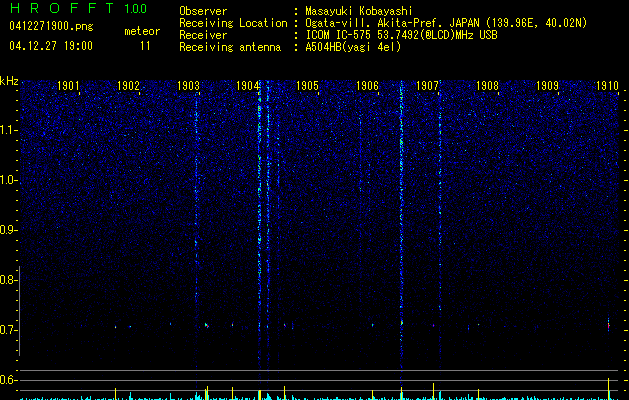Click the 1905 time marker
629x400 pixels.
point(307,86)
